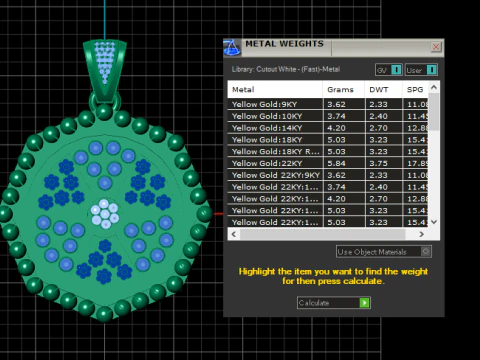
Task: Click the 4.20 grams value for 14KY
Action: (x=336, y=128)
